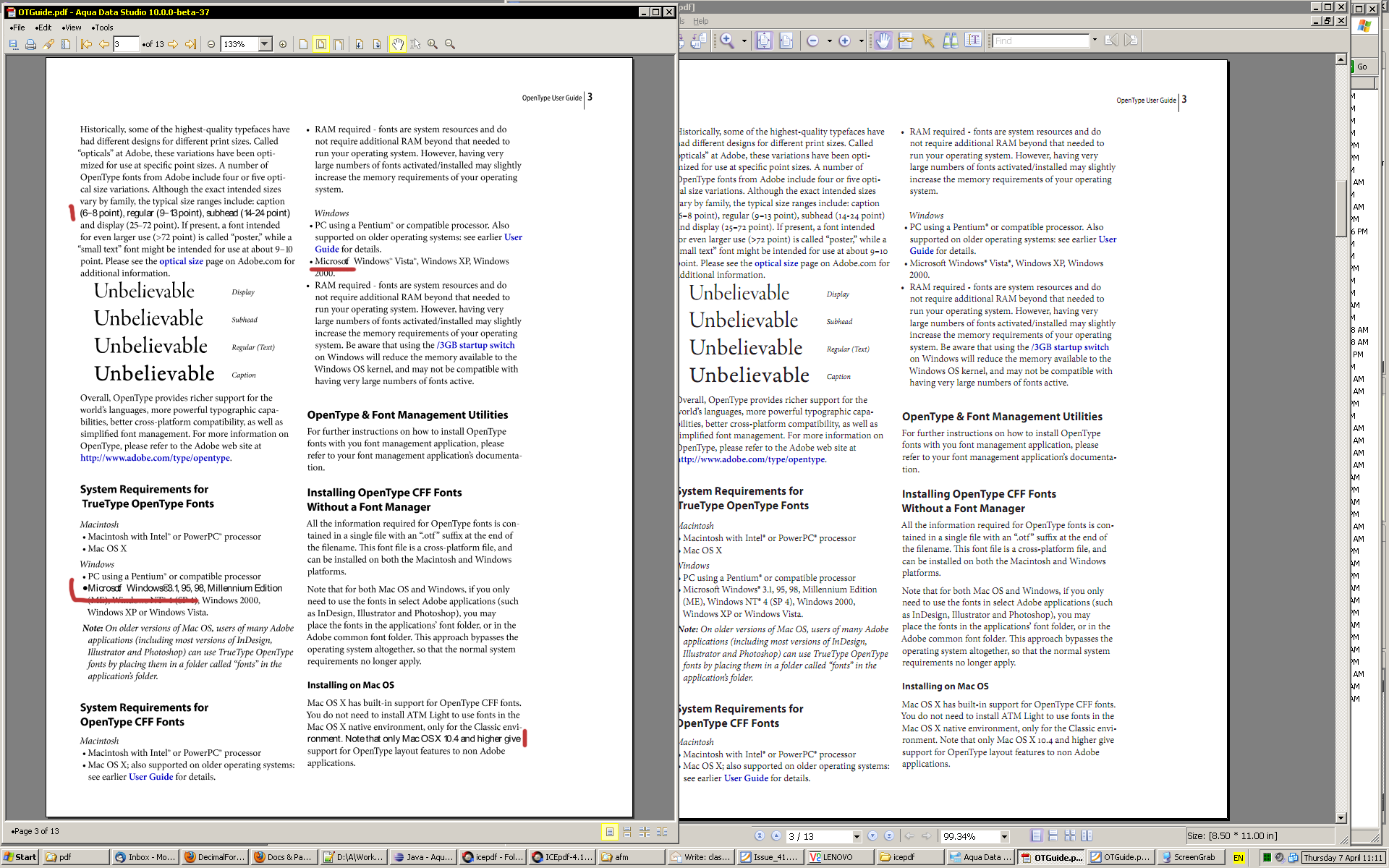Open search using the binoculars icon
1389x868 pixels.
pos(951,41)
